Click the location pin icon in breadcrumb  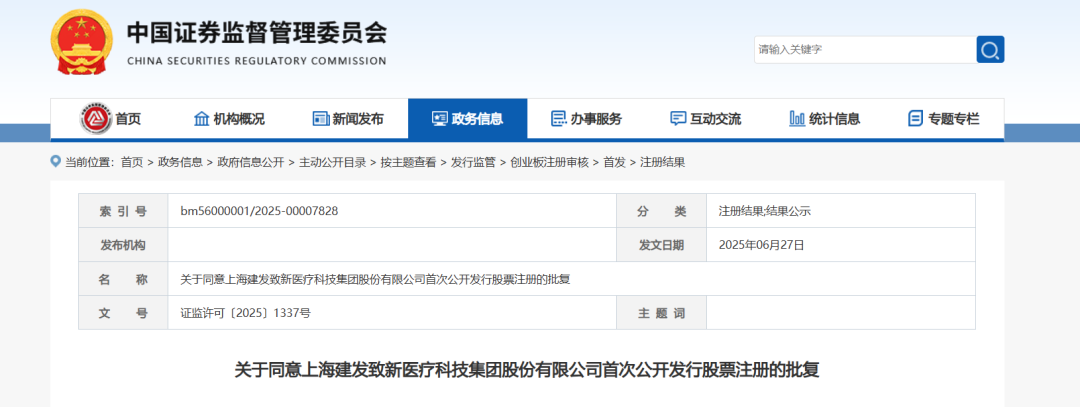pyautogui.click(x=56, y=162)
